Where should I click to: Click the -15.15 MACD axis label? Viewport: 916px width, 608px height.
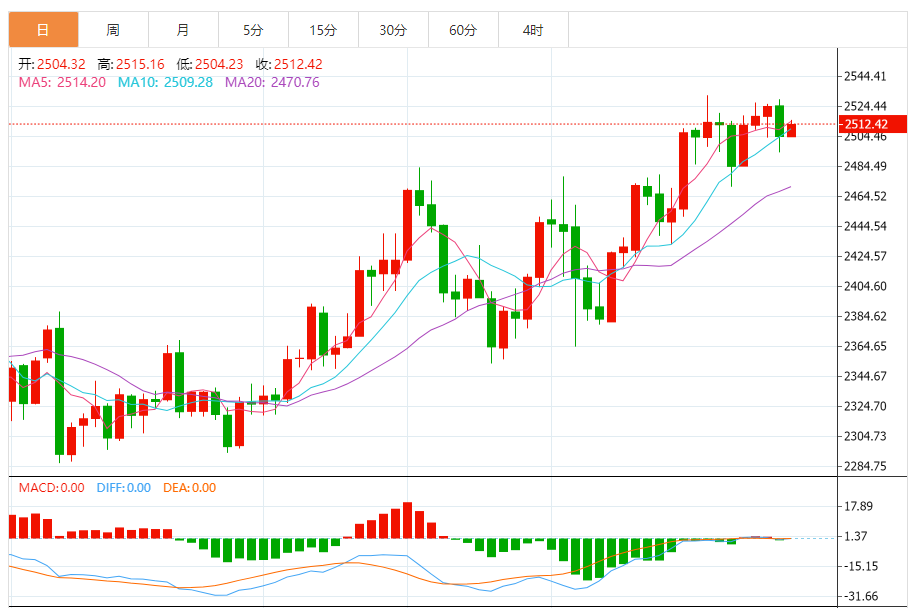pos(861,566)
